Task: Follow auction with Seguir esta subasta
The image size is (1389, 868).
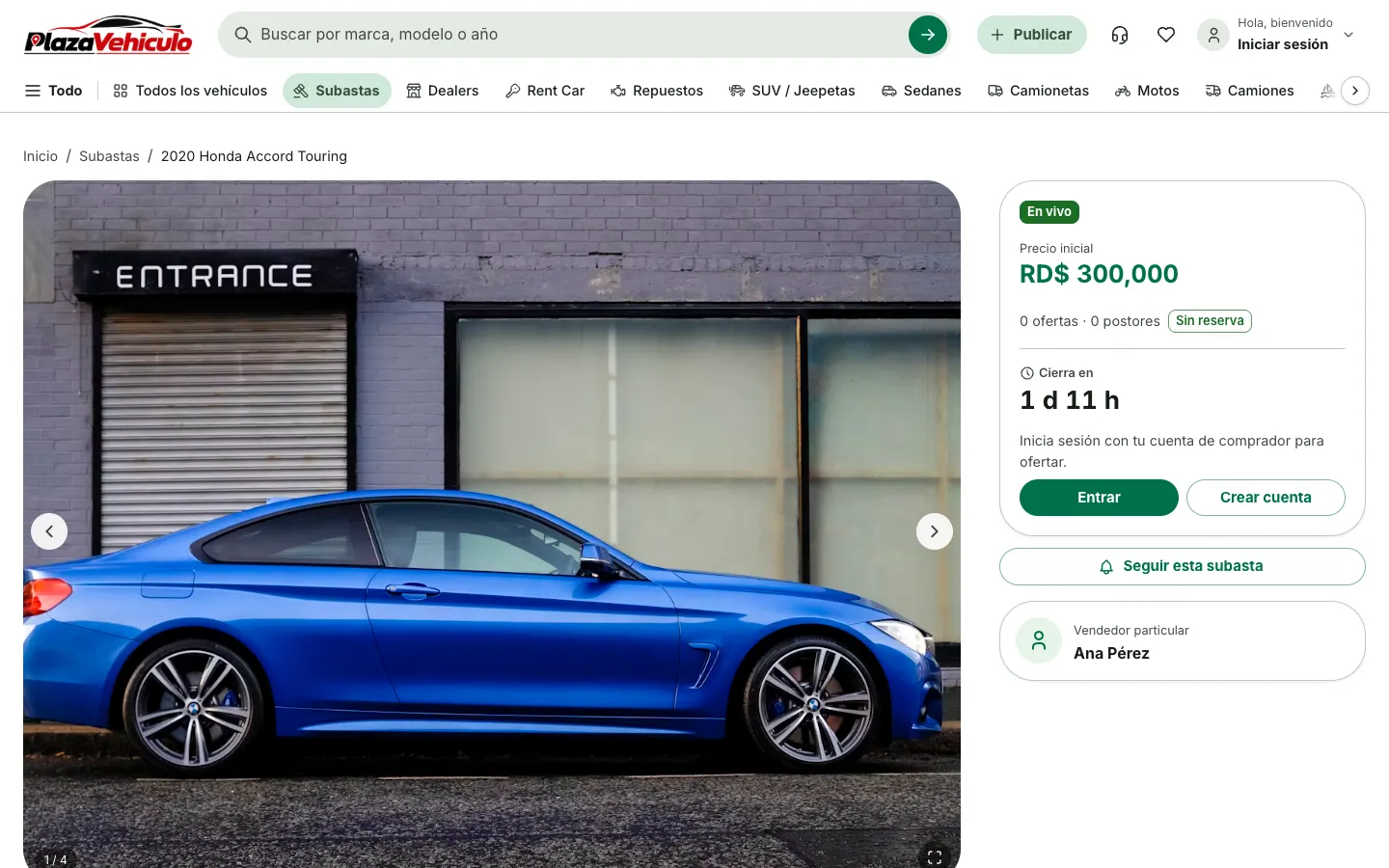Action: 1183,566
